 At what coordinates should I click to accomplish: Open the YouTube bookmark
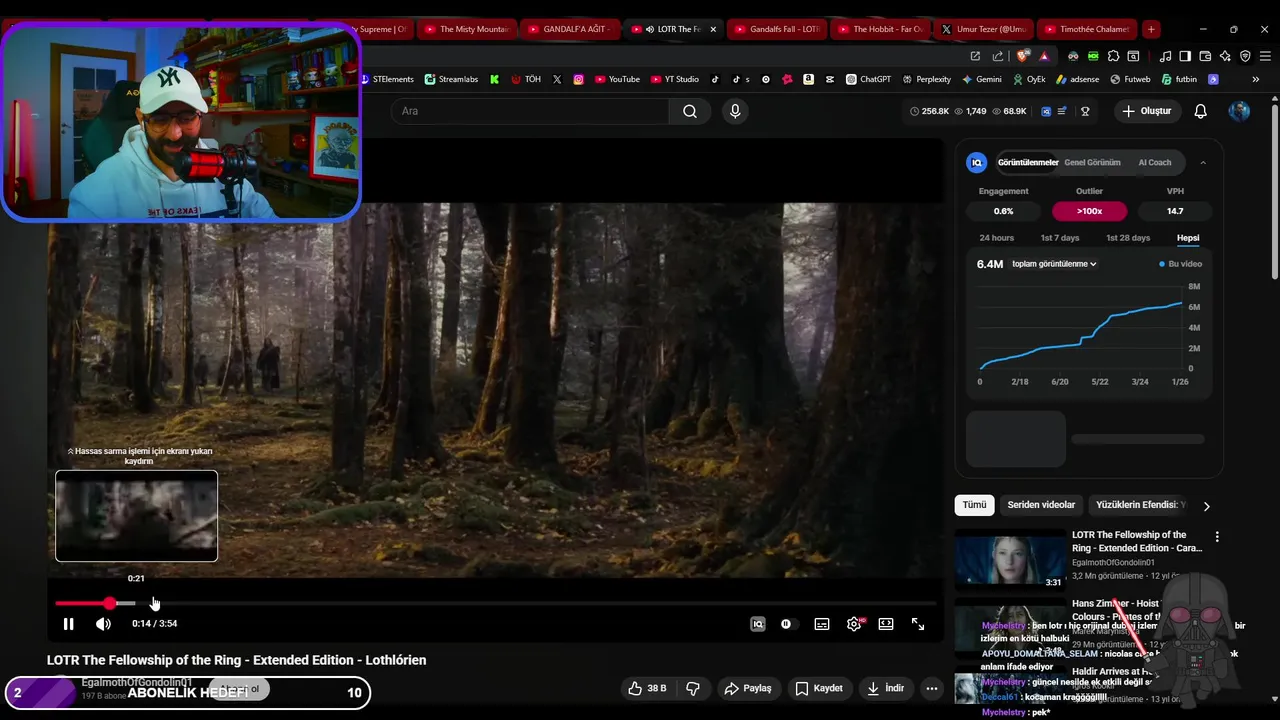tap(617, 79)
